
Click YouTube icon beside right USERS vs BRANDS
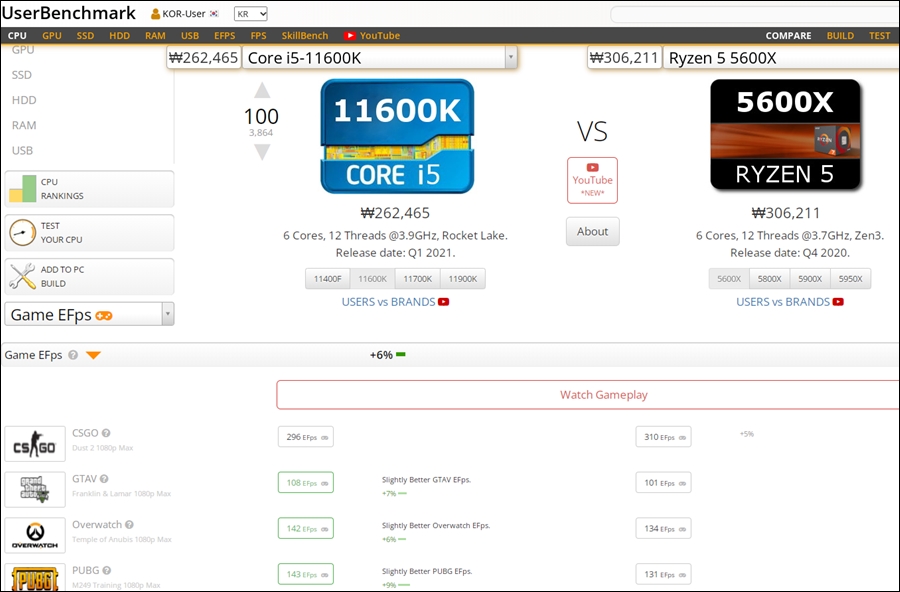pos(838,302)
